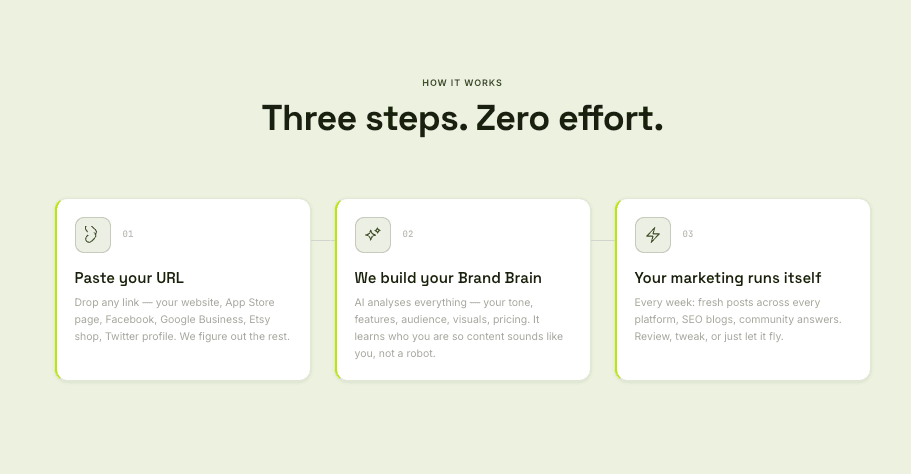Click the green left edge of the step 03 card

(617, 289)
